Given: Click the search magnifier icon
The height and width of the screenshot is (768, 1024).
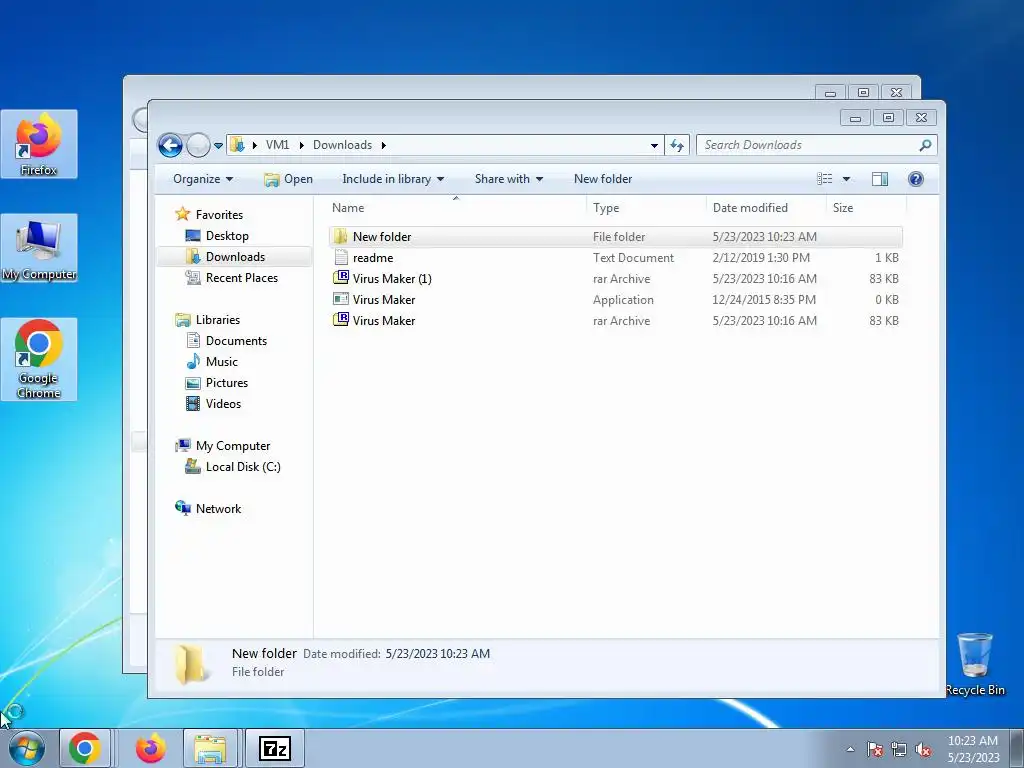Looking at the screenshot, I should (925, 145).
